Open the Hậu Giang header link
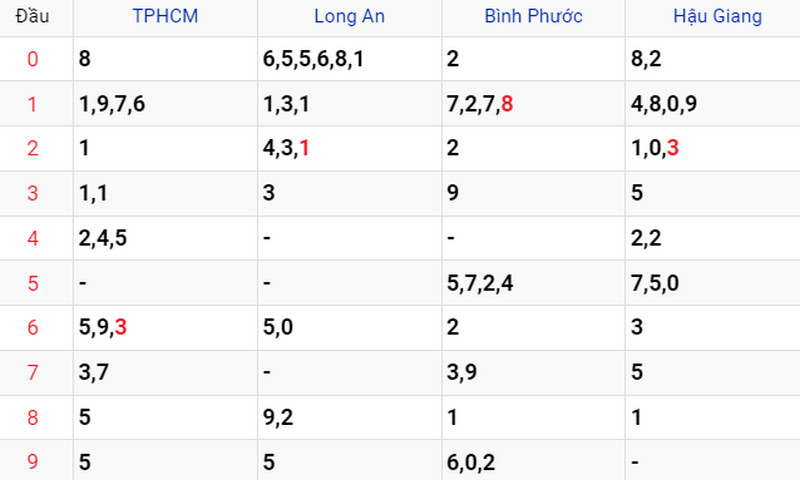 [x=717, y=16]
